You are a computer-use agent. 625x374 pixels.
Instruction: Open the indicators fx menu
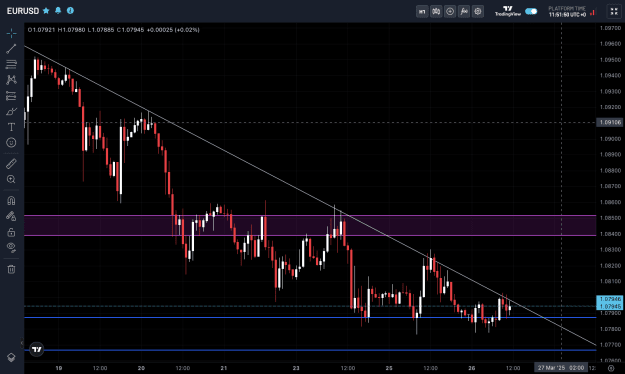(x=464, y=12)
